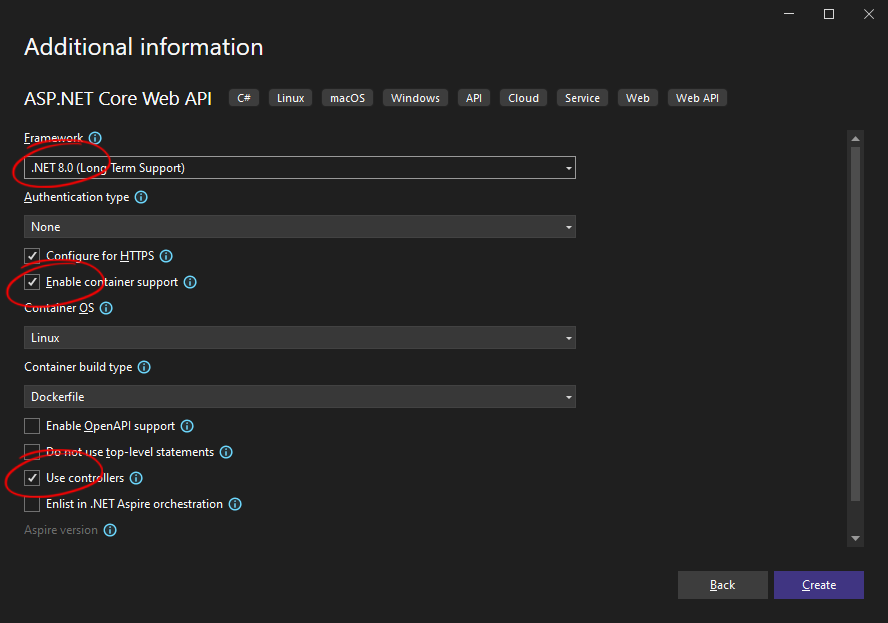Show info for Use controllers option
The height and width of the screenshot is (623, 888).
tap(136, 478)
